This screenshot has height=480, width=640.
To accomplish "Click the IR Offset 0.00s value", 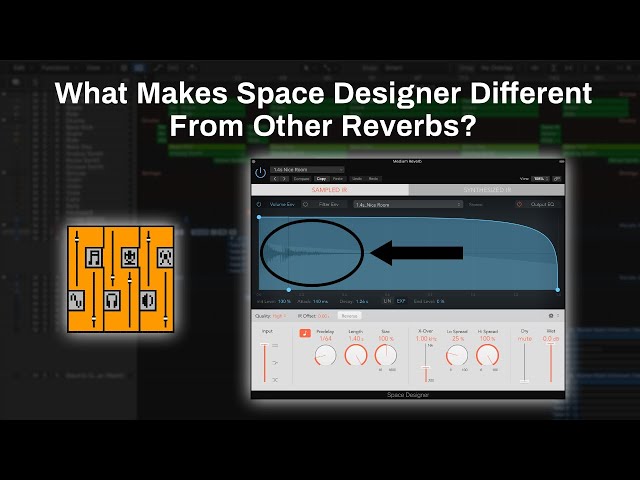I will tap(323, 316).
